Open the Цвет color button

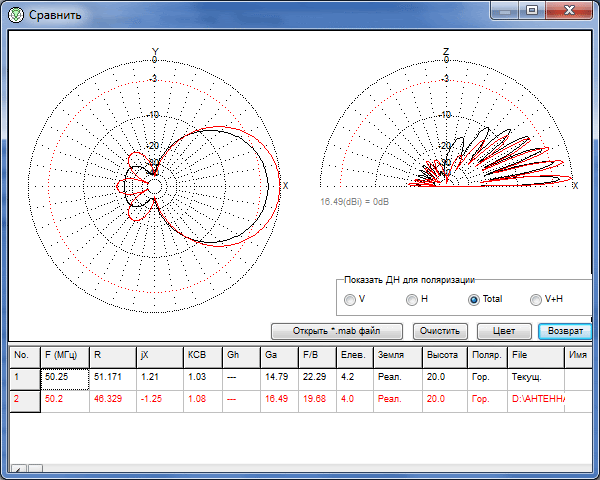504,331
